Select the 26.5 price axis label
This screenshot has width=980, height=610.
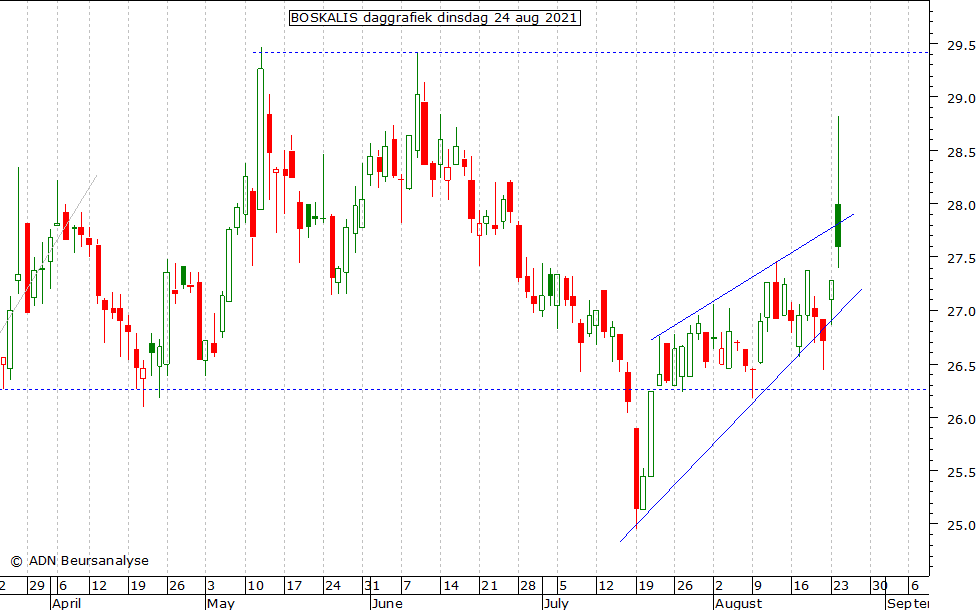[961, 366]
